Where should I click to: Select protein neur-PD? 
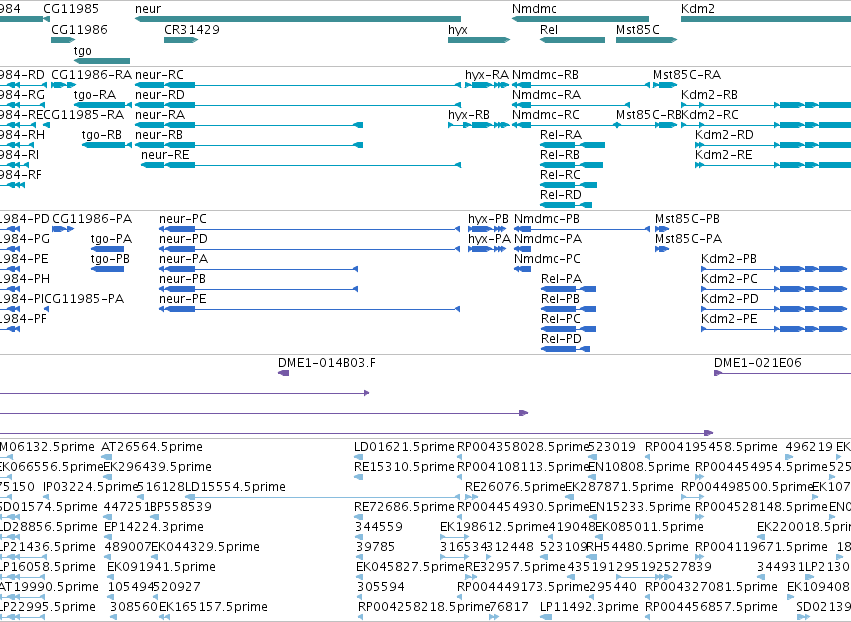point(183,239)
